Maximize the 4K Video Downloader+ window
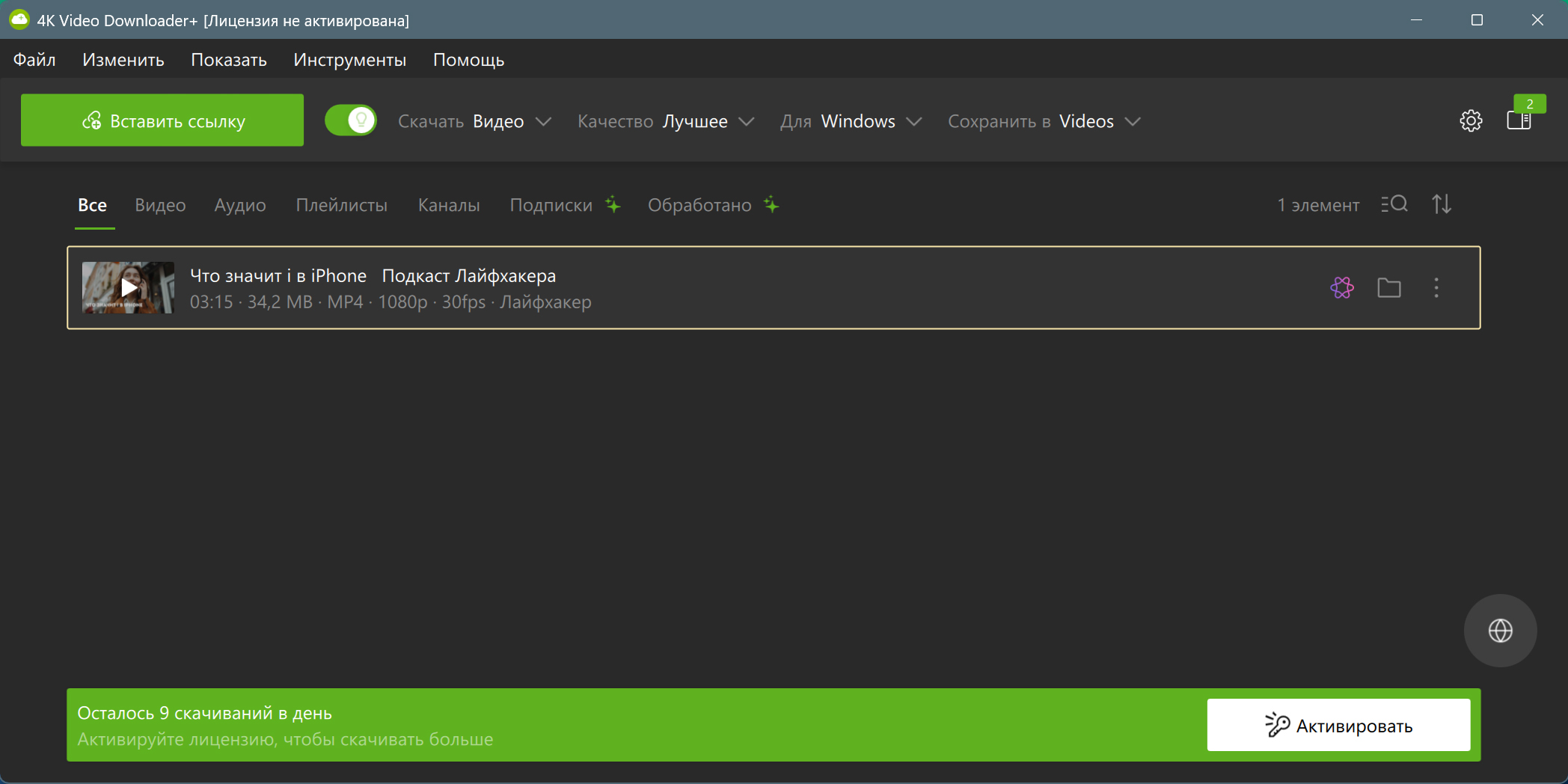Image resolution: width=1568 pixels, height=784 pixels. point(1477,19)
